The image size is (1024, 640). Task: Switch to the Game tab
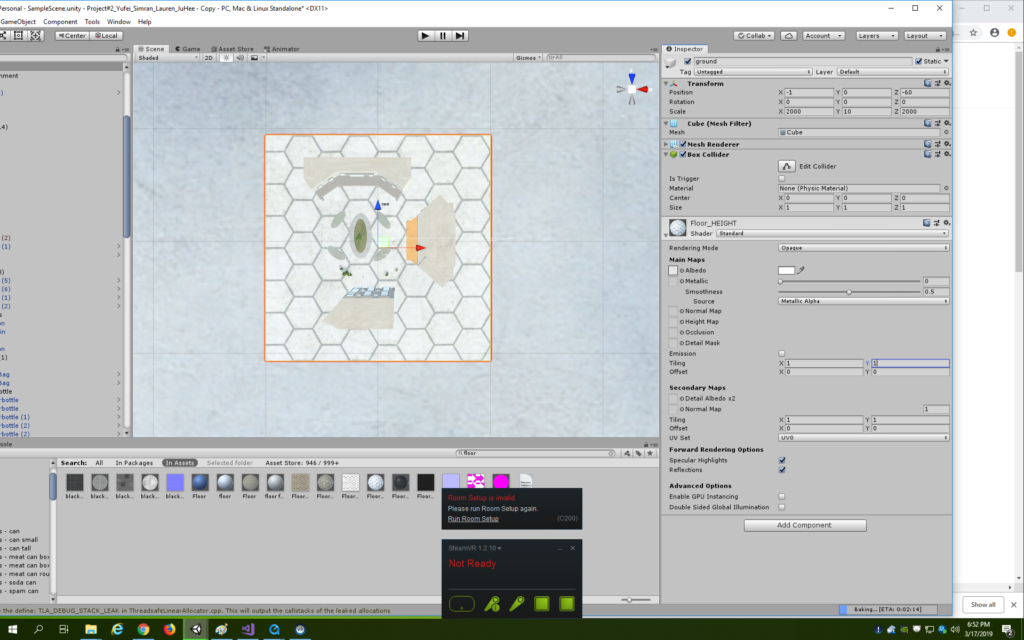coord(187,49)
